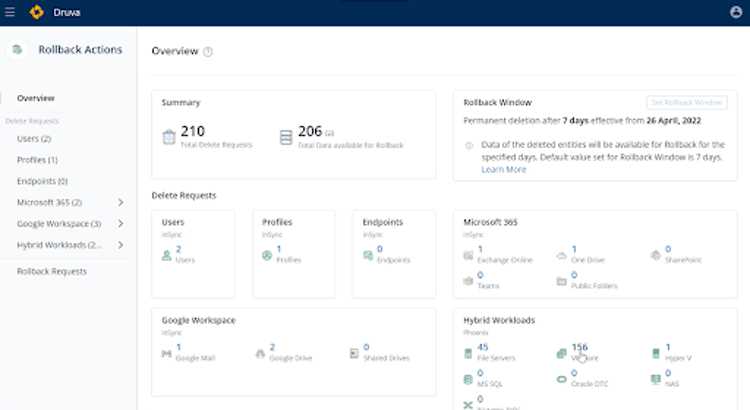
Task: Click the Google Workspace card title
Action: coord(199,320)
